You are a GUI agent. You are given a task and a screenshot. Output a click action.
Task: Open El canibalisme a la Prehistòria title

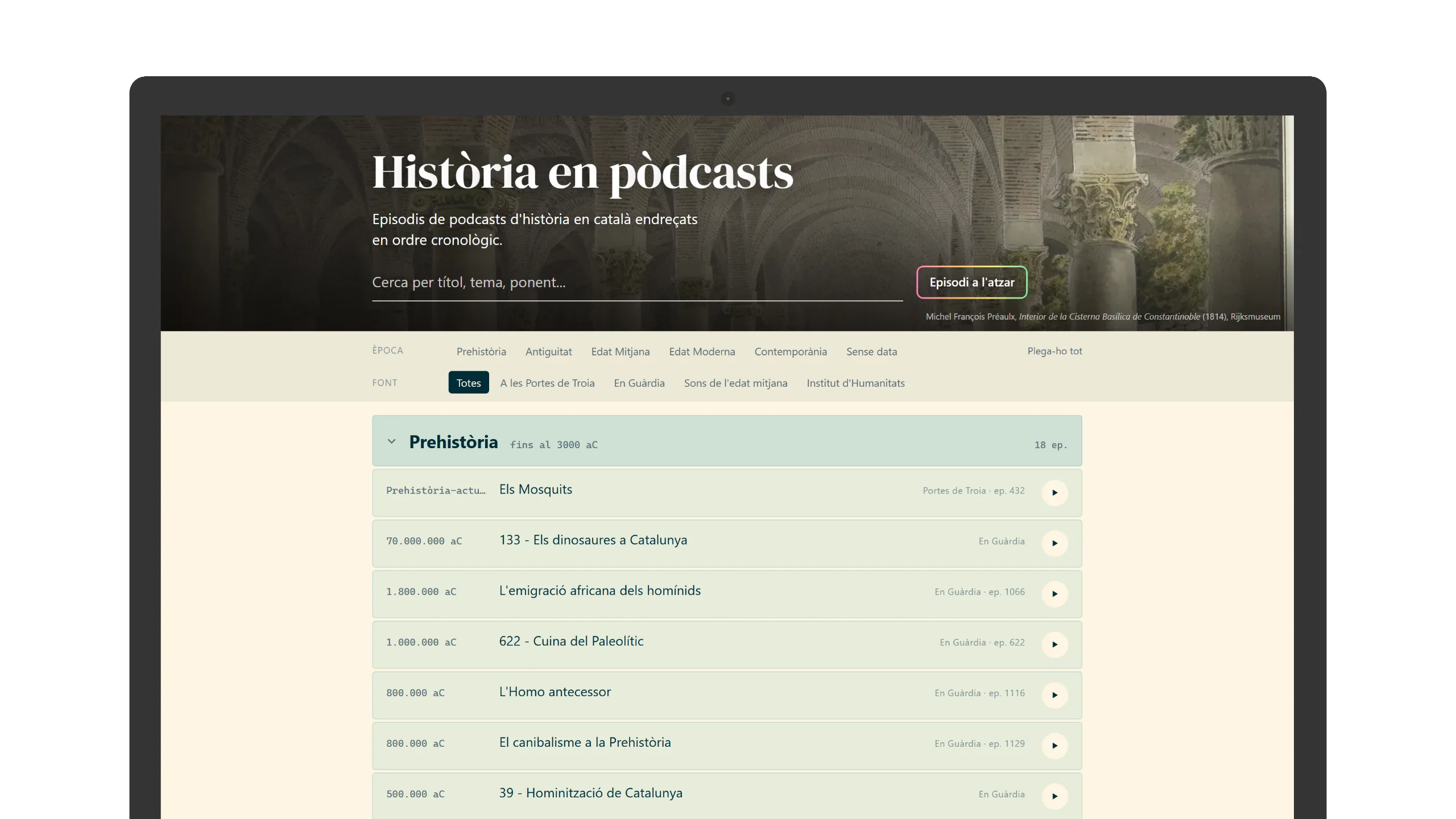point(585,743)
